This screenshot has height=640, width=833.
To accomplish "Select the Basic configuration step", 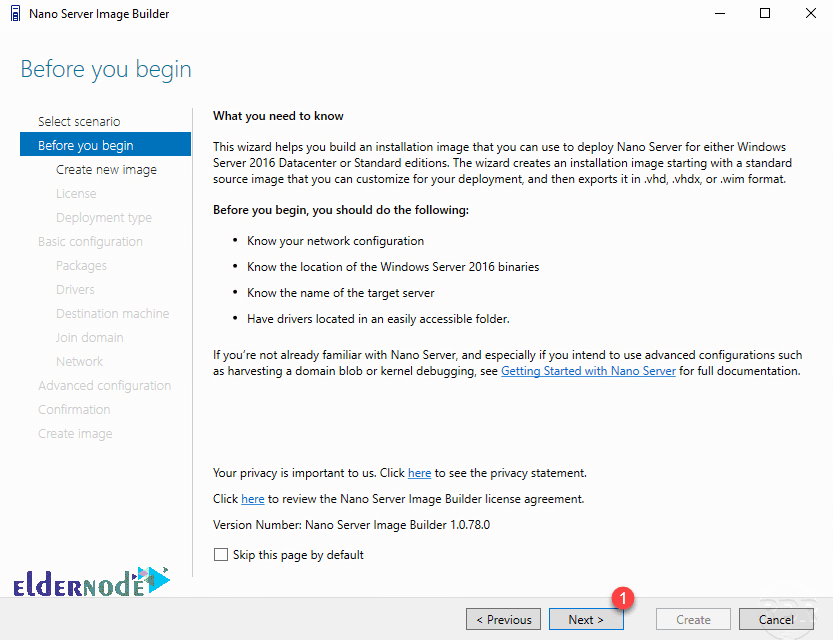I will [90, 242].
